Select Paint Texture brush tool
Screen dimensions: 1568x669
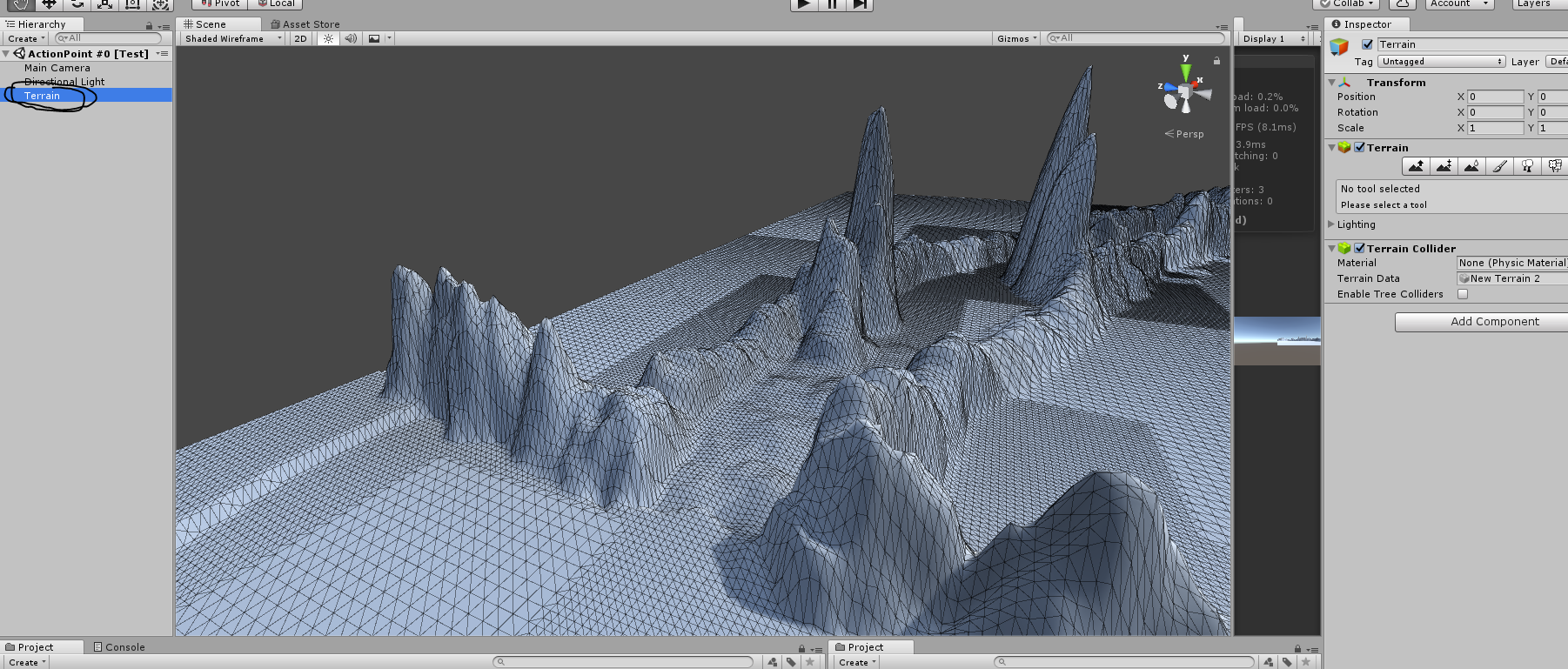point(1499,166)
